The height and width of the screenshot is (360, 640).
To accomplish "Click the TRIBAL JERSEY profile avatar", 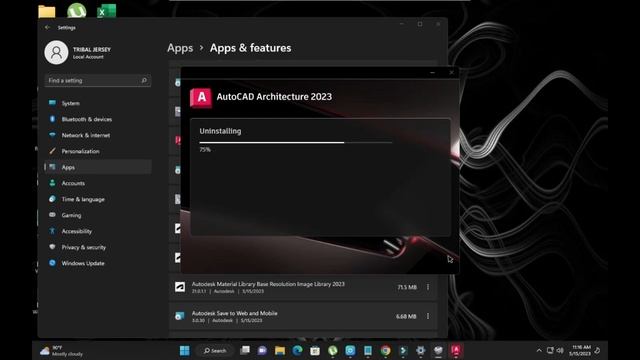I will (x=56, y=52).
